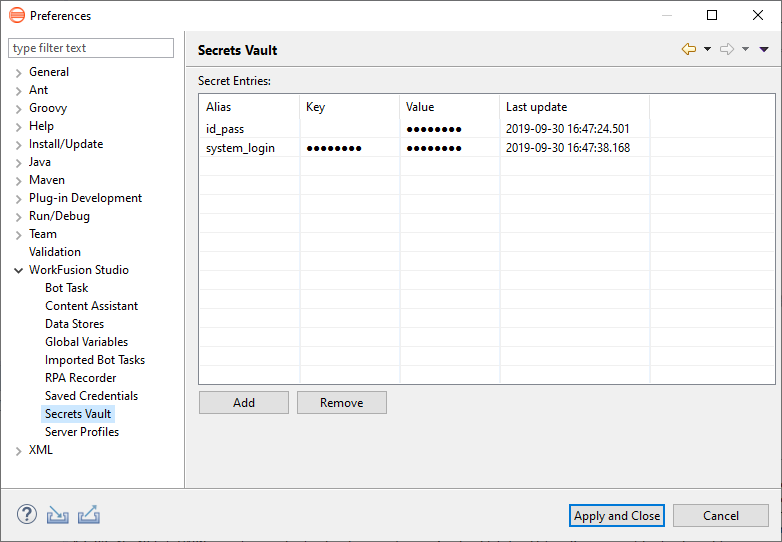Close the Preferences window
Screen dimensions: 782x542
point(758,15)
